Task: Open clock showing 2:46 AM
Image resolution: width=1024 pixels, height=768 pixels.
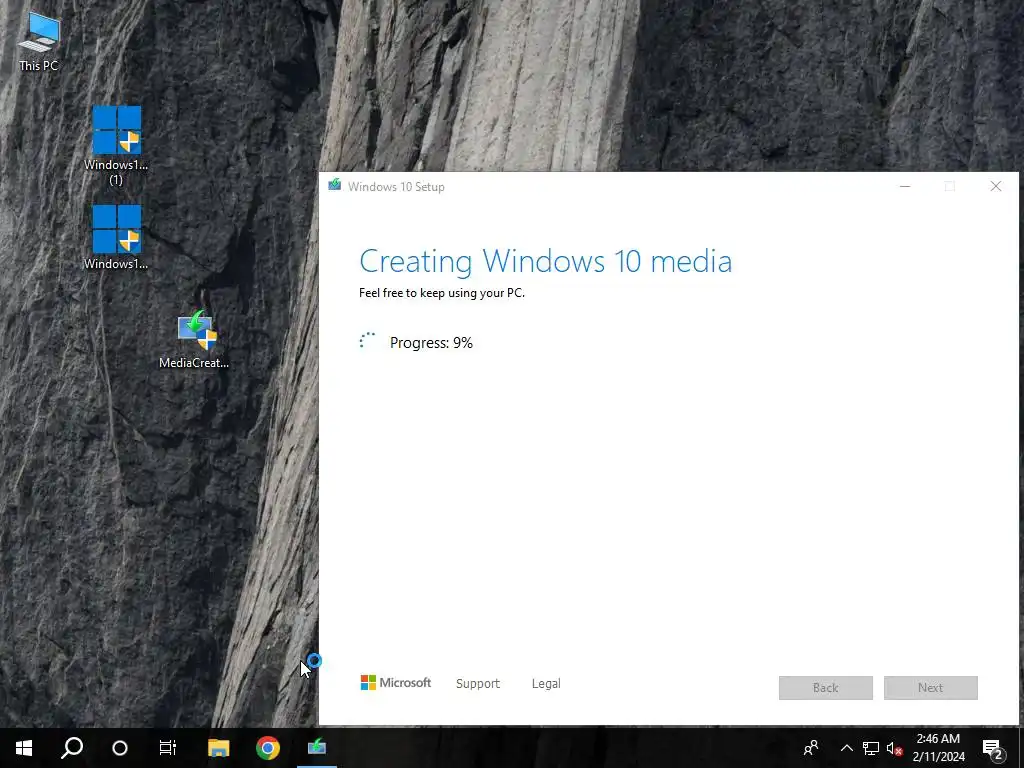Action: (x=938, y=748)
